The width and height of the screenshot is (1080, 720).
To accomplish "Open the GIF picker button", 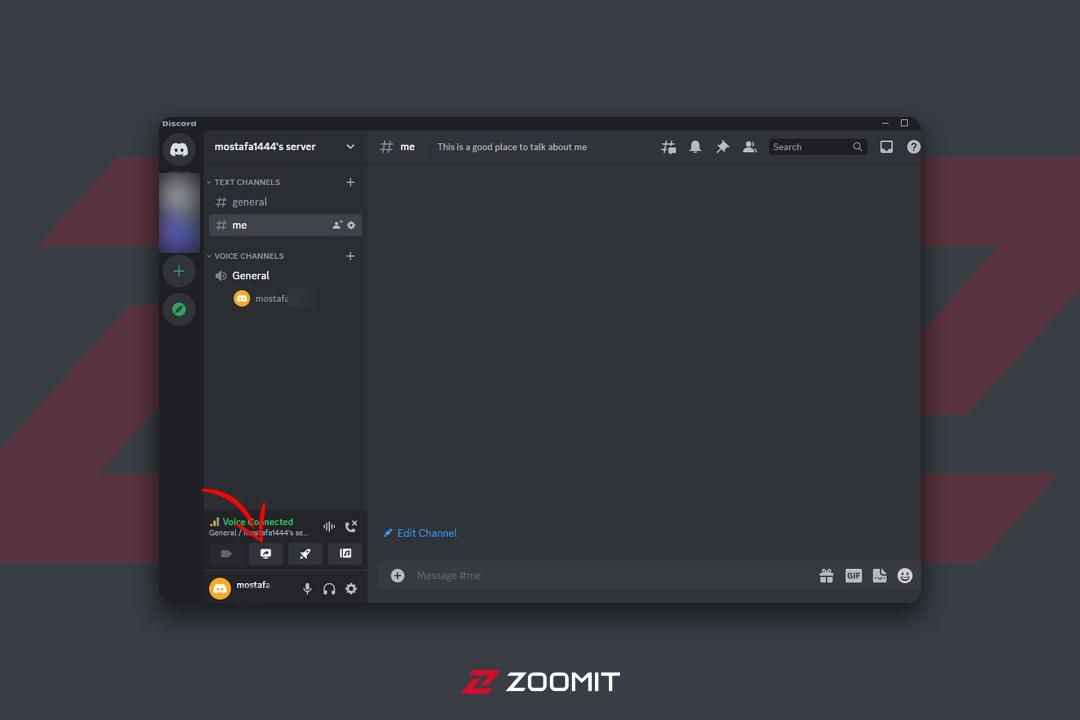I will pos(853,575).
